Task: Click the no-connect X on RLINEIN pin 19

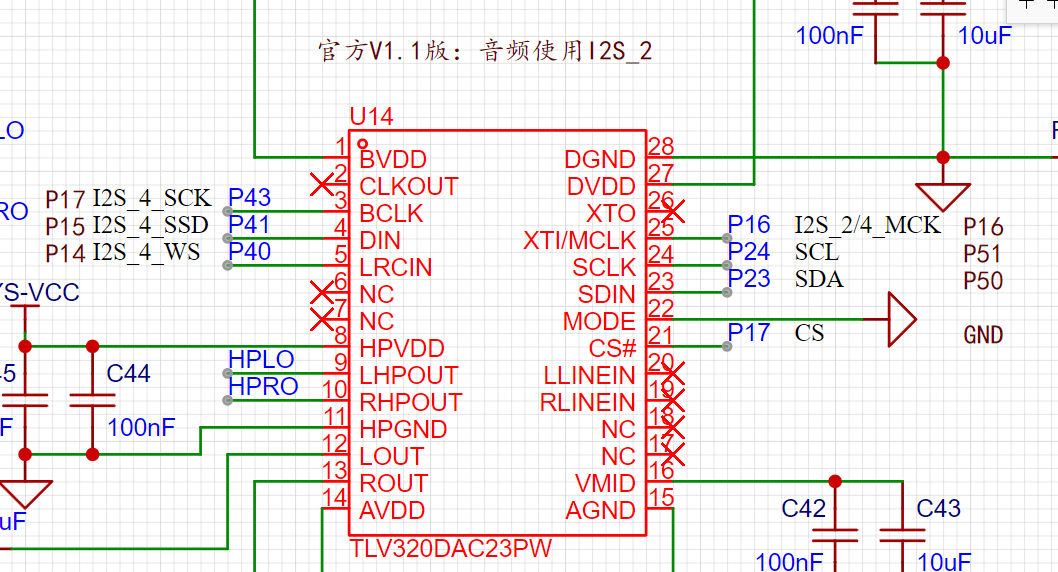Action: pyautogui.click(x=673, y=400)
